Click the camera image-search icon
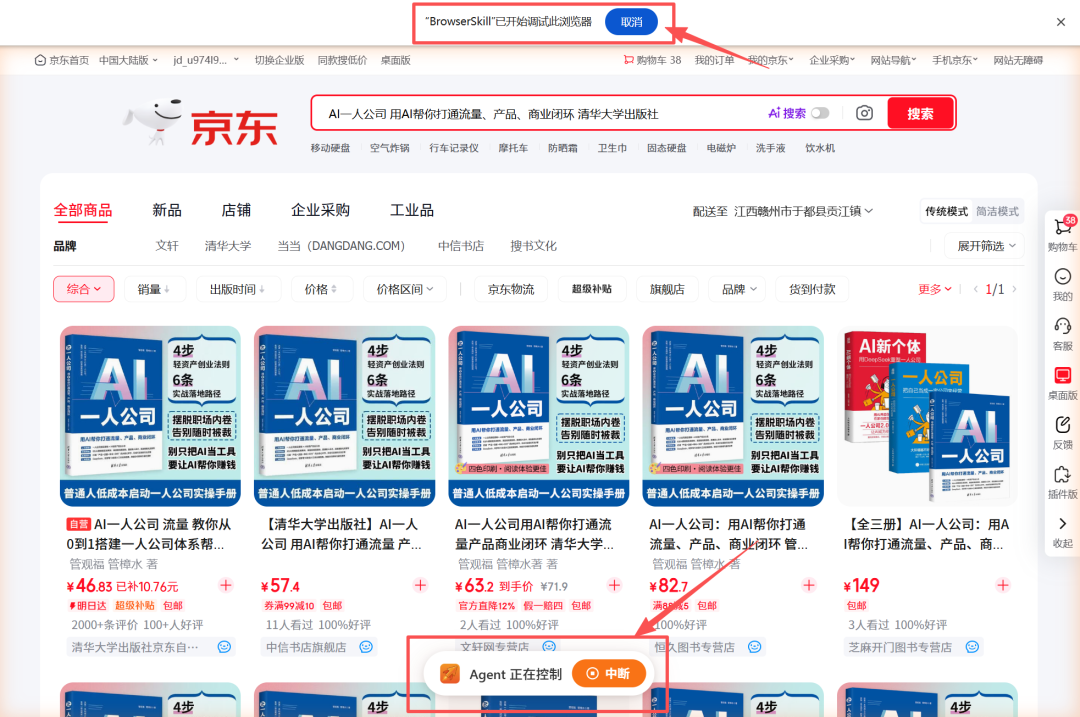The width and height of the screenshot is (1080, 717). 864,113
